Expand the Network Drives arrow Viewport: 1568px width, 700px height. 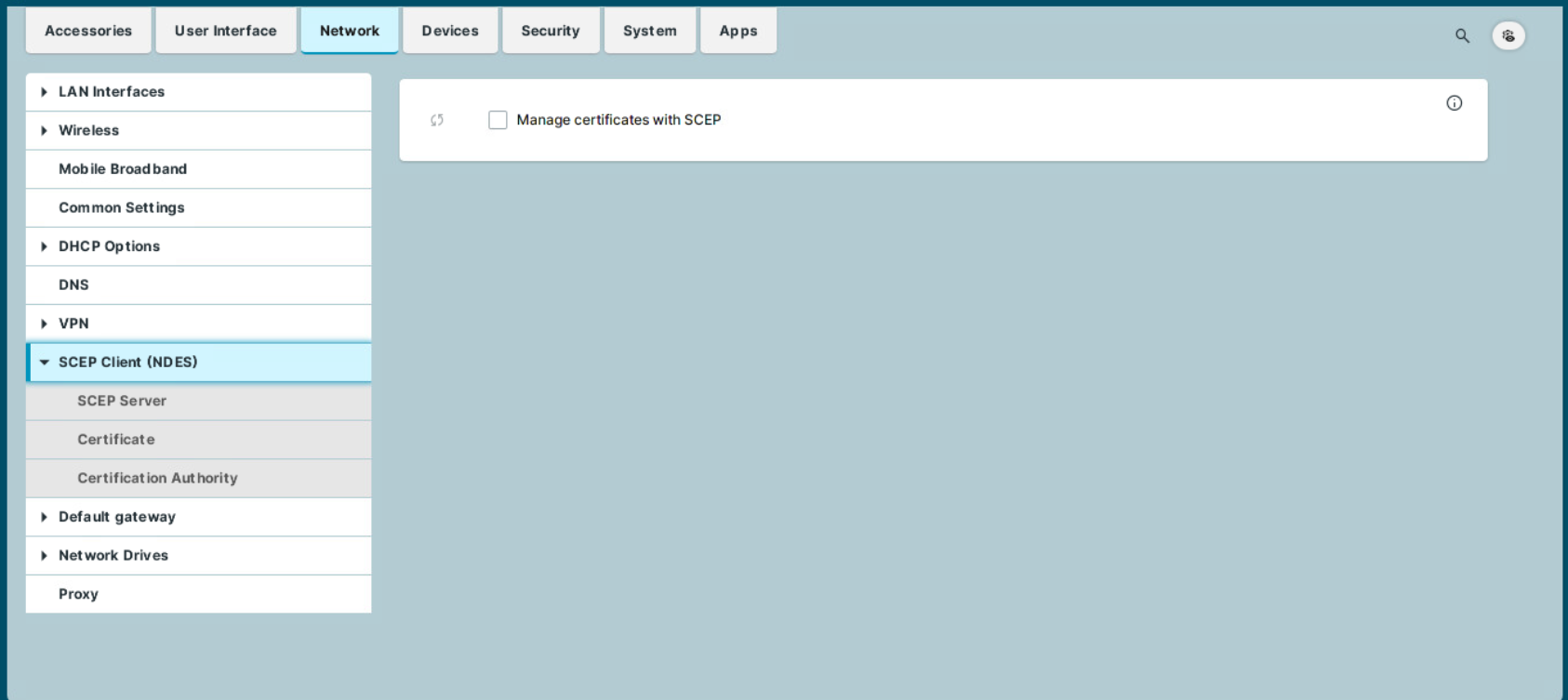click(x=44, y=556)
